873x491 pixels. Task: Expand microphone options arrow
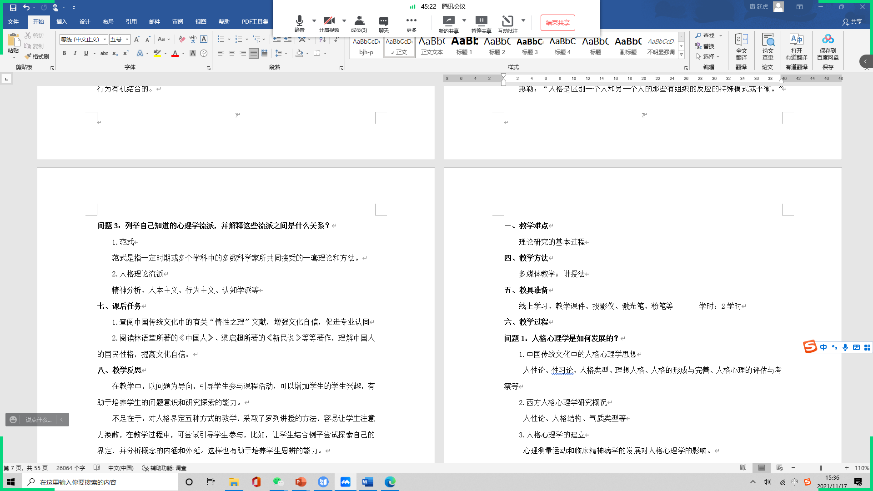(x=313, y=20)
